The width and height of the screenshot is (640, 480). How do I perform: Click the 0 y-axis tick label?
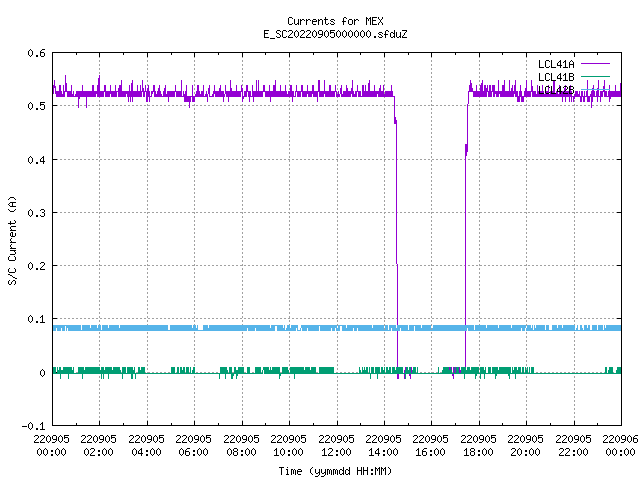[x=42, y=373]
